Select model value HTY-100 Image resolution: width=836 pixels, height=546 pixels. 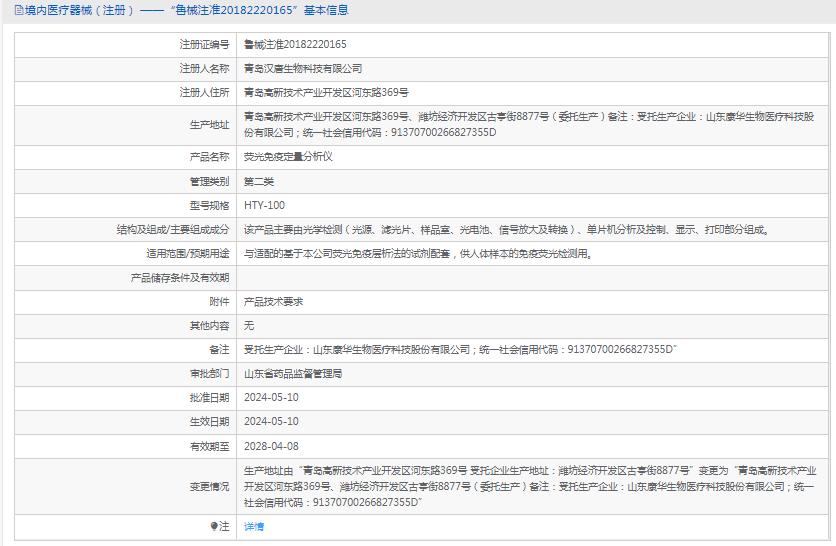click(264, 205)
